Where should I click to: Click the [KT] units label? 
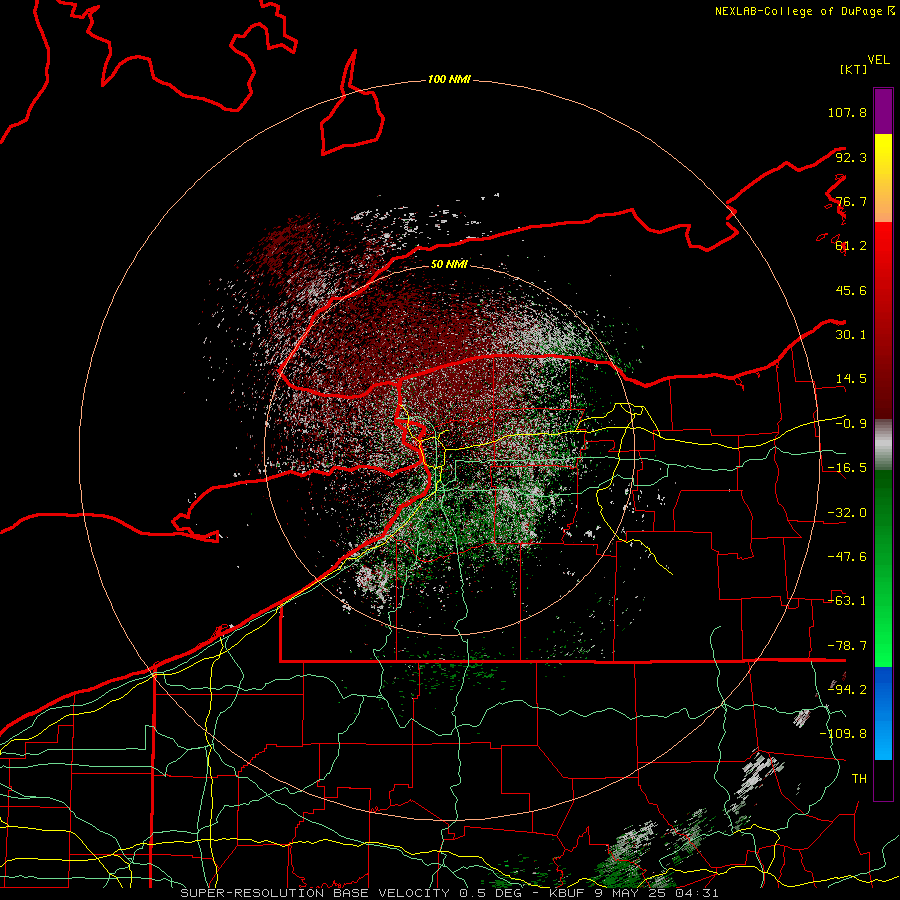[x=854, y=69]
